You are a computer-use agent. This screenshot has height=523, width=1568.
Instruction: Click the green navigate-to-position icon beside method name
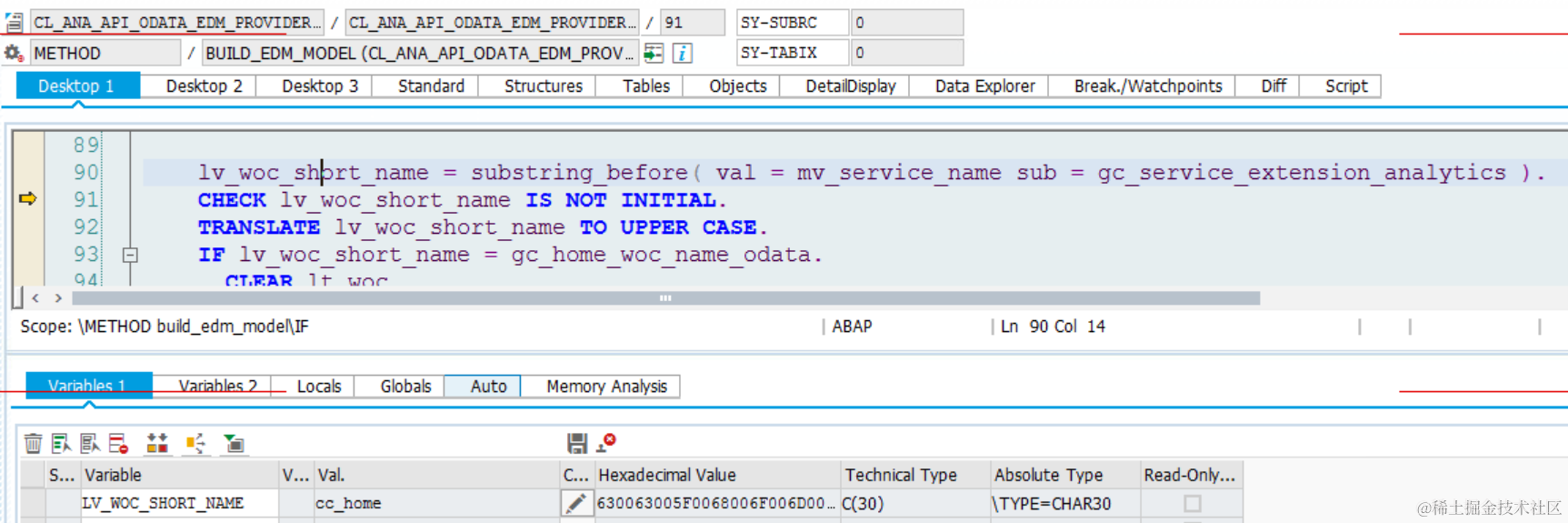pyautogui.click(x=653, y=53)
